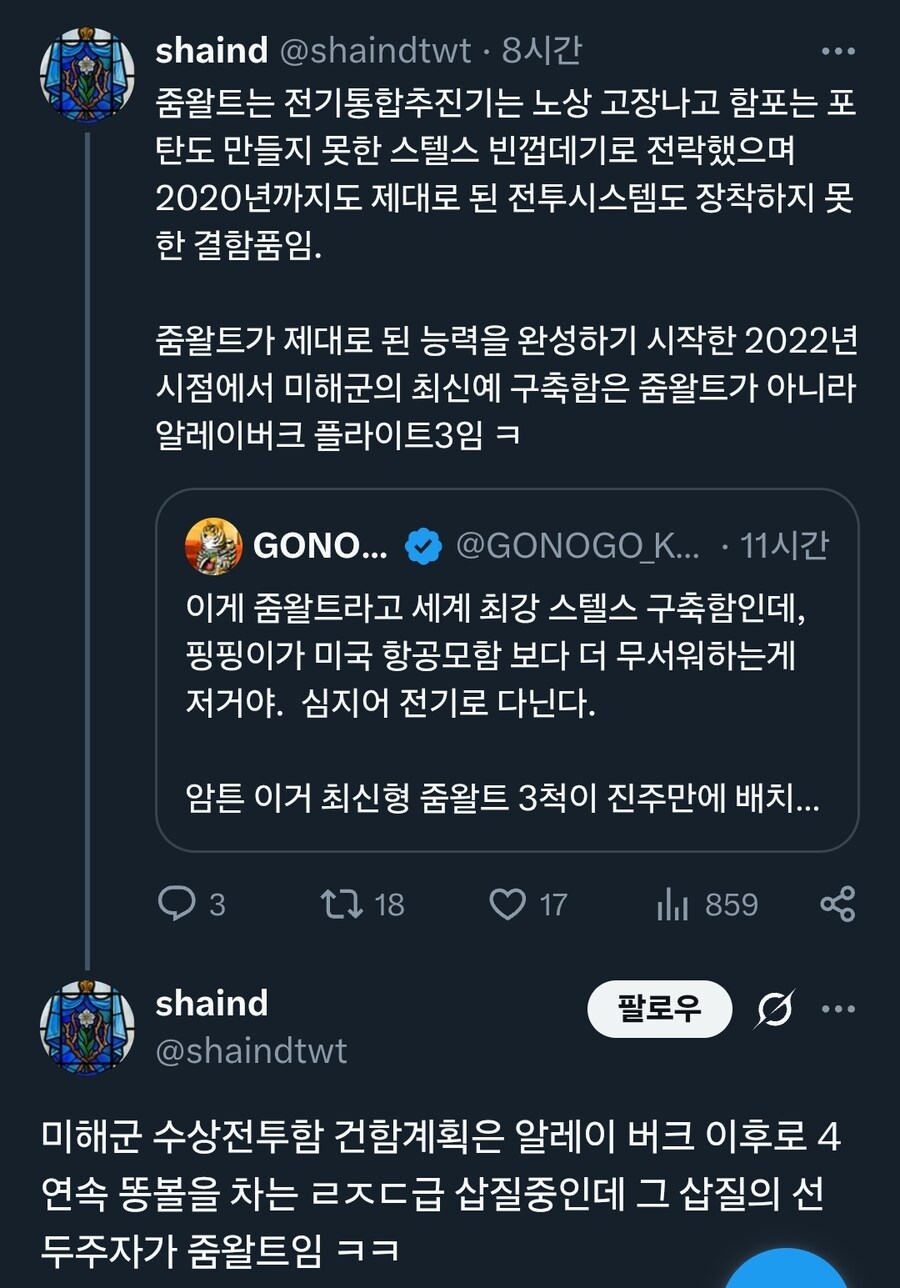Open three-dot menu on the top tweet

[x=837, y=51]
